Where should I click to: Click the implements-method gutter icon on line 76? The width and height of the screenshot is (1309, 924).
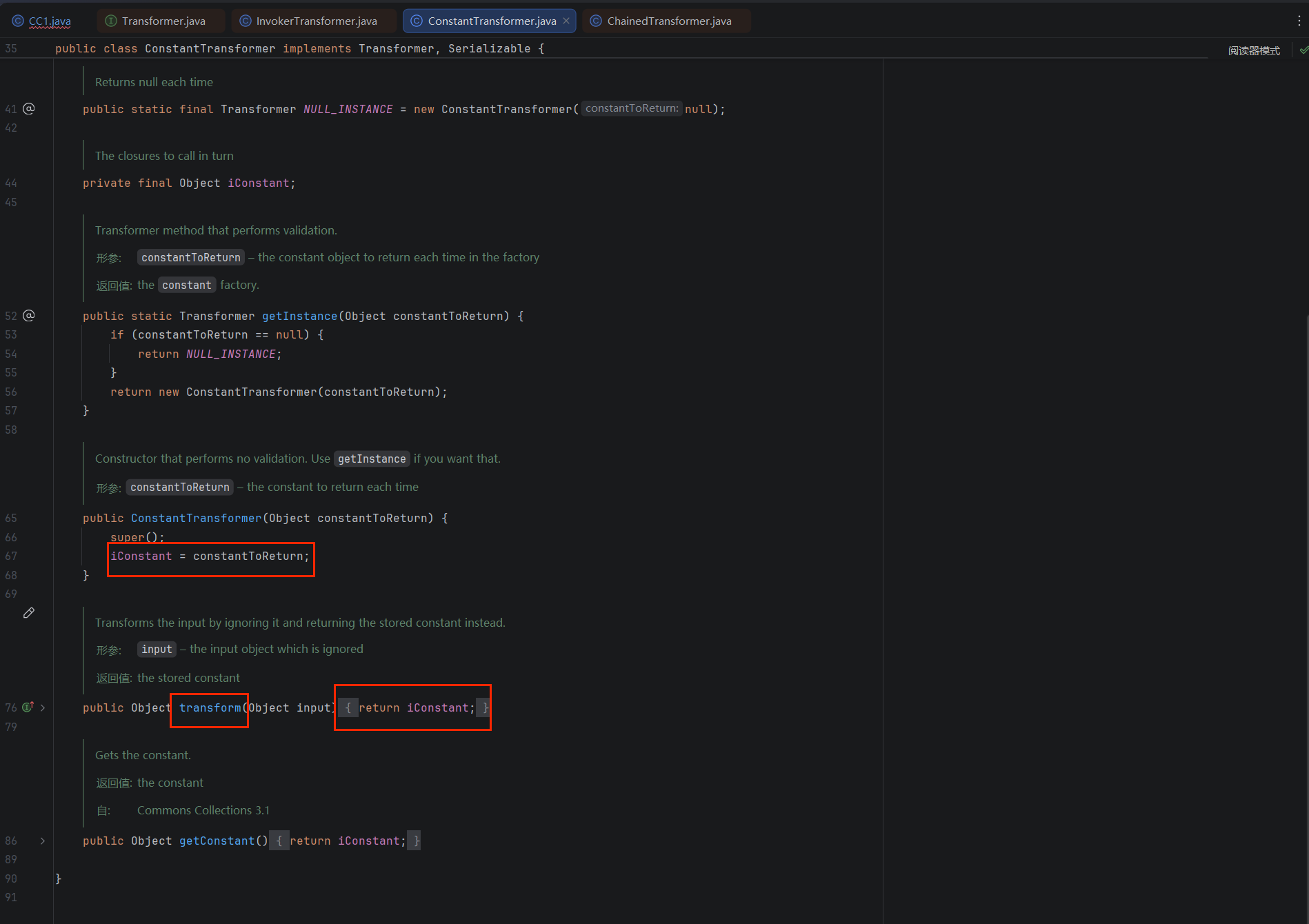(x=28, y=707)
